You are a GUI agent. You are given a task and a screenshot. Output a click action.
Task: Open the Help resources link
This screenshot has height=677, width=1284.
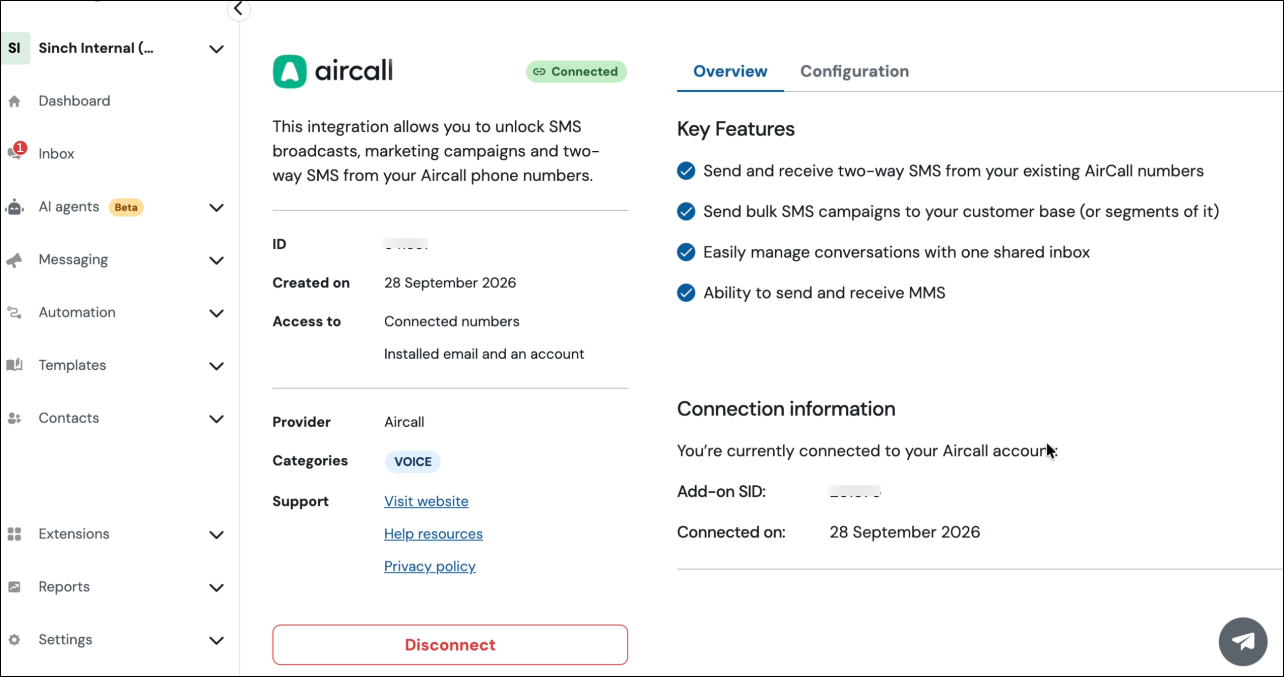433,534
